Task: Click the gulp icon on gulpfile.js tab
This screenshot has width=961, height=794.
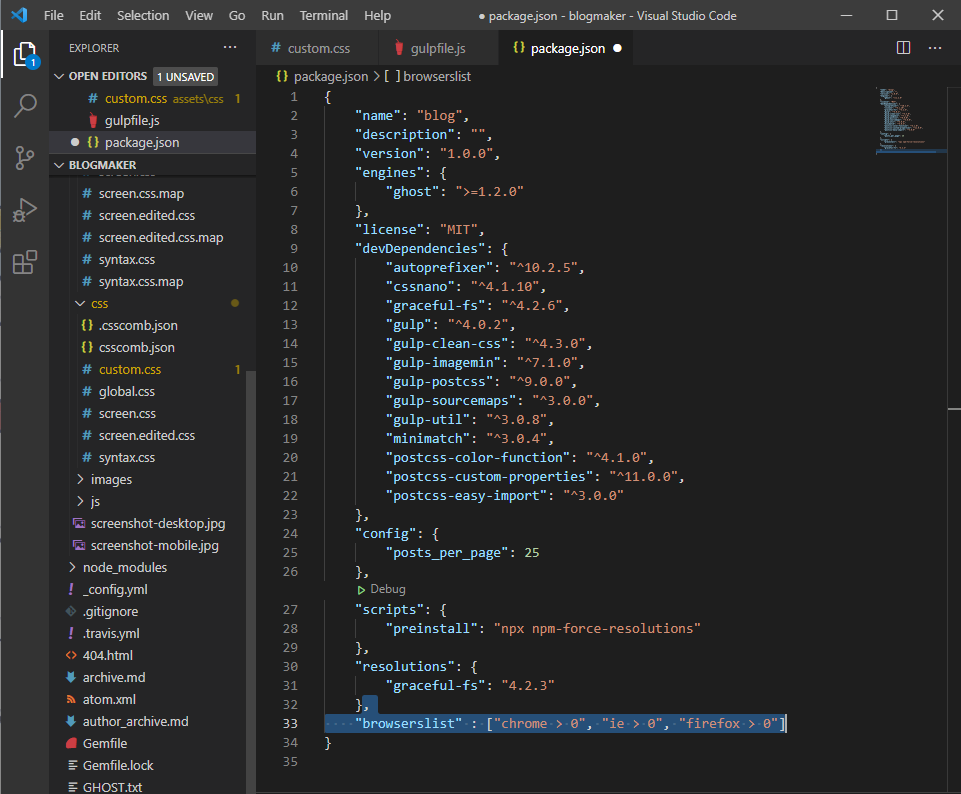Action: click(399, 48)
